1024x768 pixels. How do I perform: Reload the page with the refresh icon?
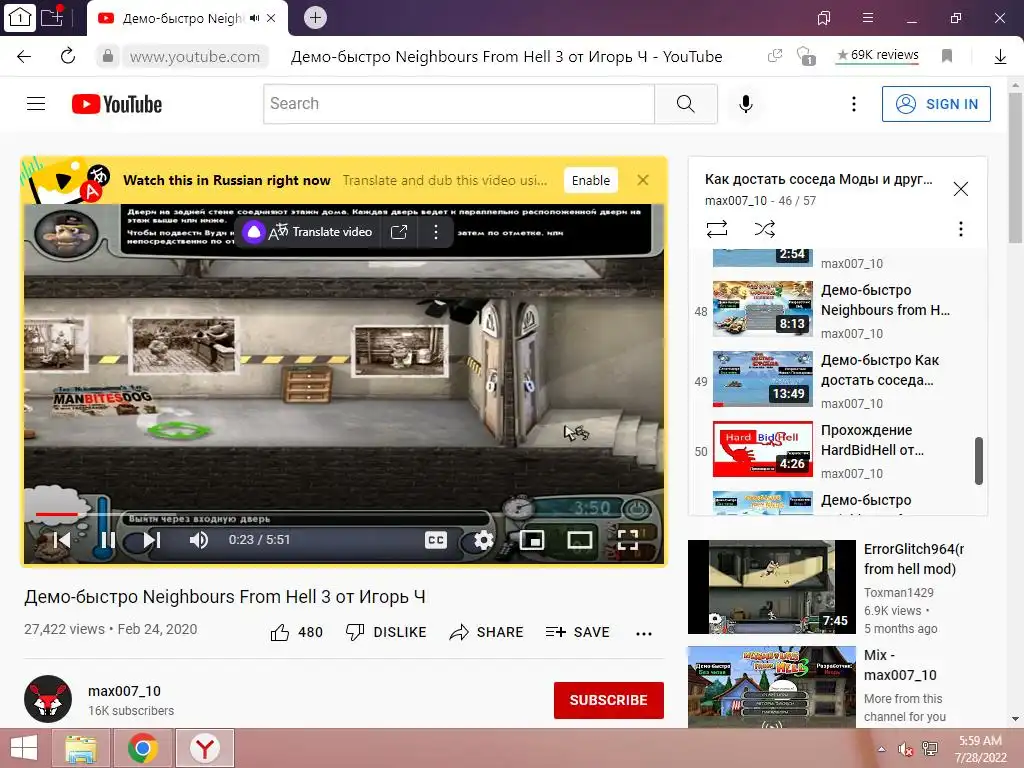68,56
